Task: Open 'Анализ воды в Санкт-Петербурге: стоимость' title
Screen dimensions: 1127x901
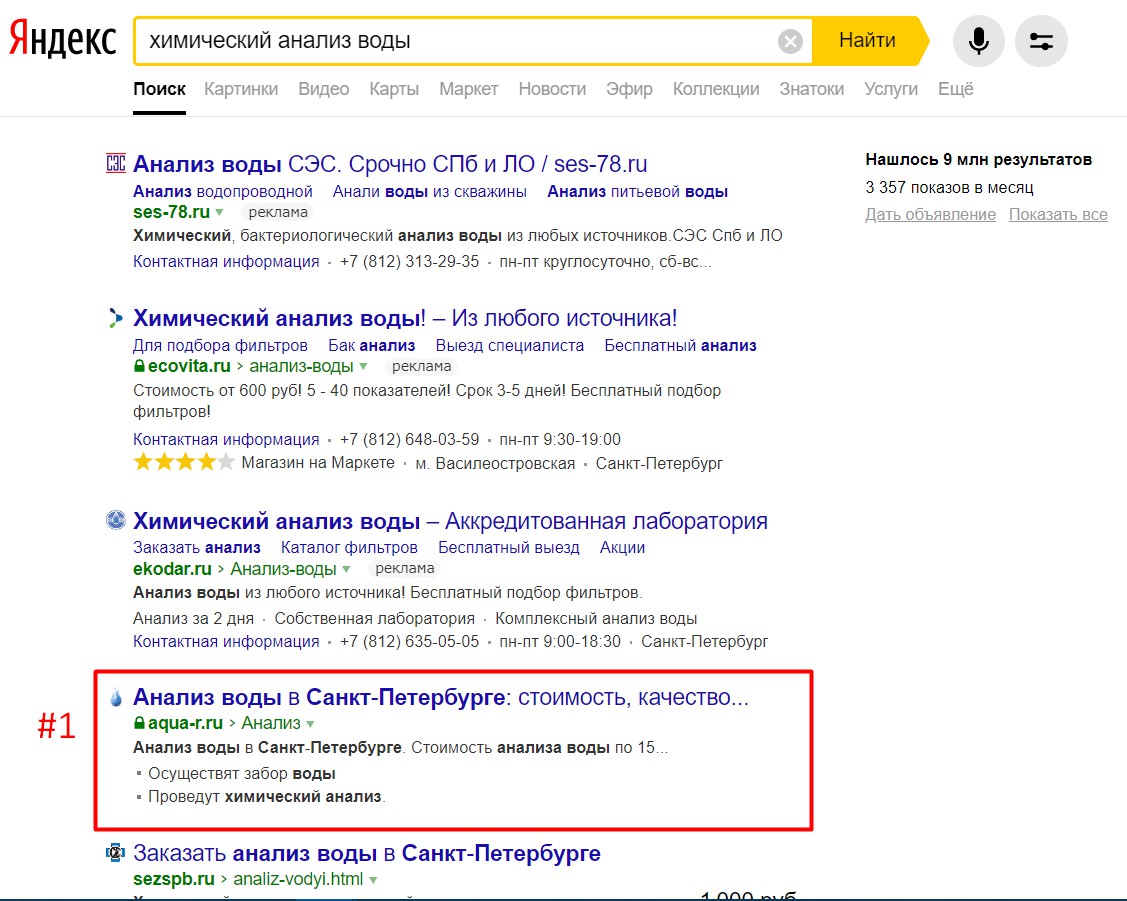Action: [x=441, y=697]
